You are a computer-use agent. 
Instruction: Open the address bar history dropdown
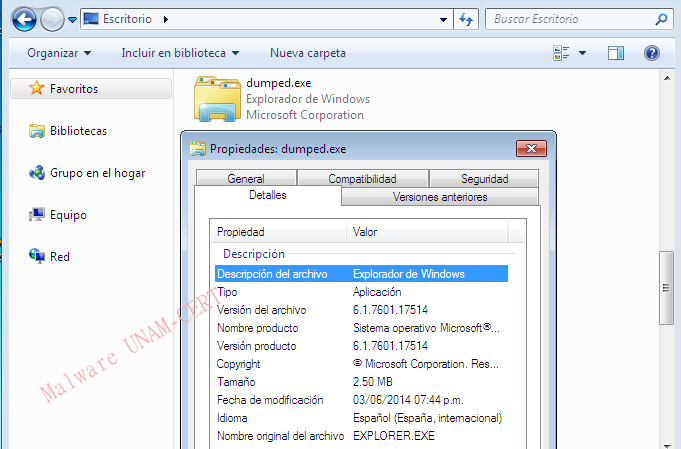[x=443, y=20]
